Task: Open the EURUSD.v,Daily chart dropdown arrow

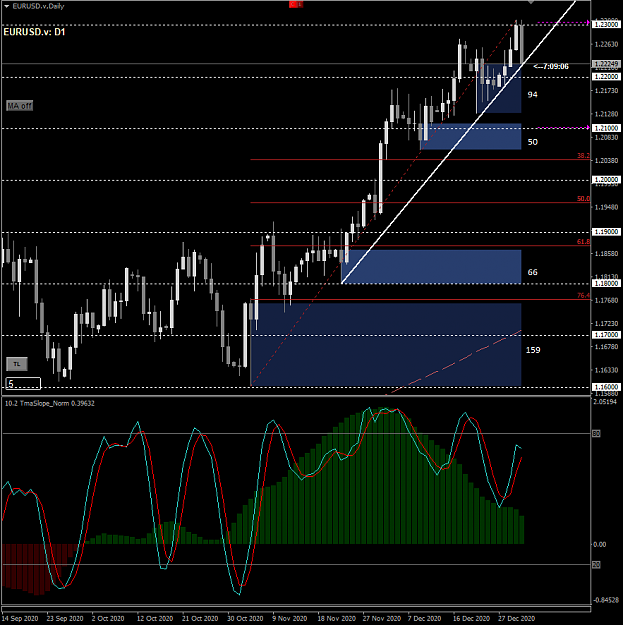Action: (x=6, y=6)
